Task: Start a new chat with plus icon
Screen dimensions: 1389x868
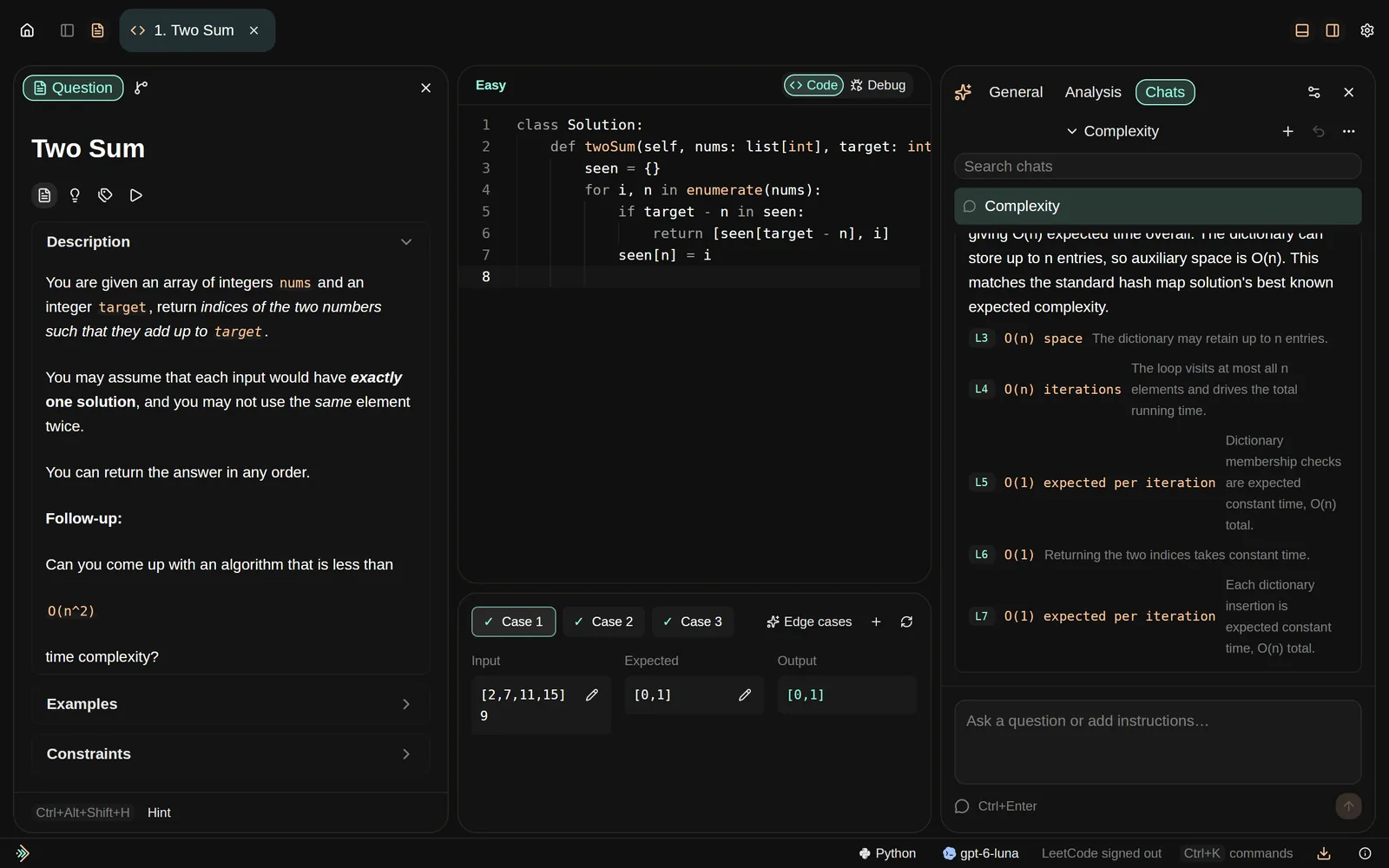Action: 1288,131
